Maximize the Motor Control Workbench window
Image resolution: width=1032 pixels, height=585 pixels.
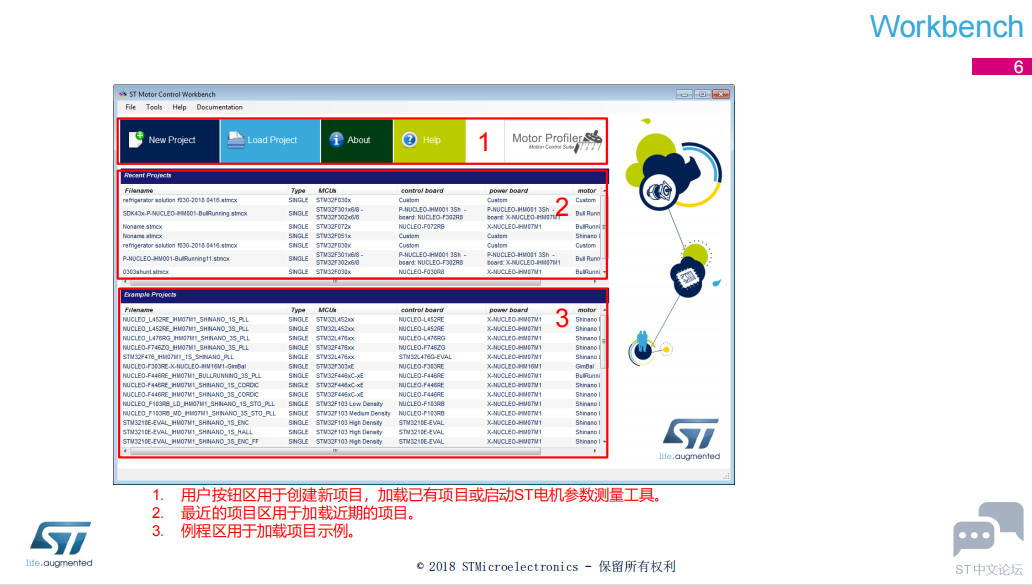coord(702,94)
